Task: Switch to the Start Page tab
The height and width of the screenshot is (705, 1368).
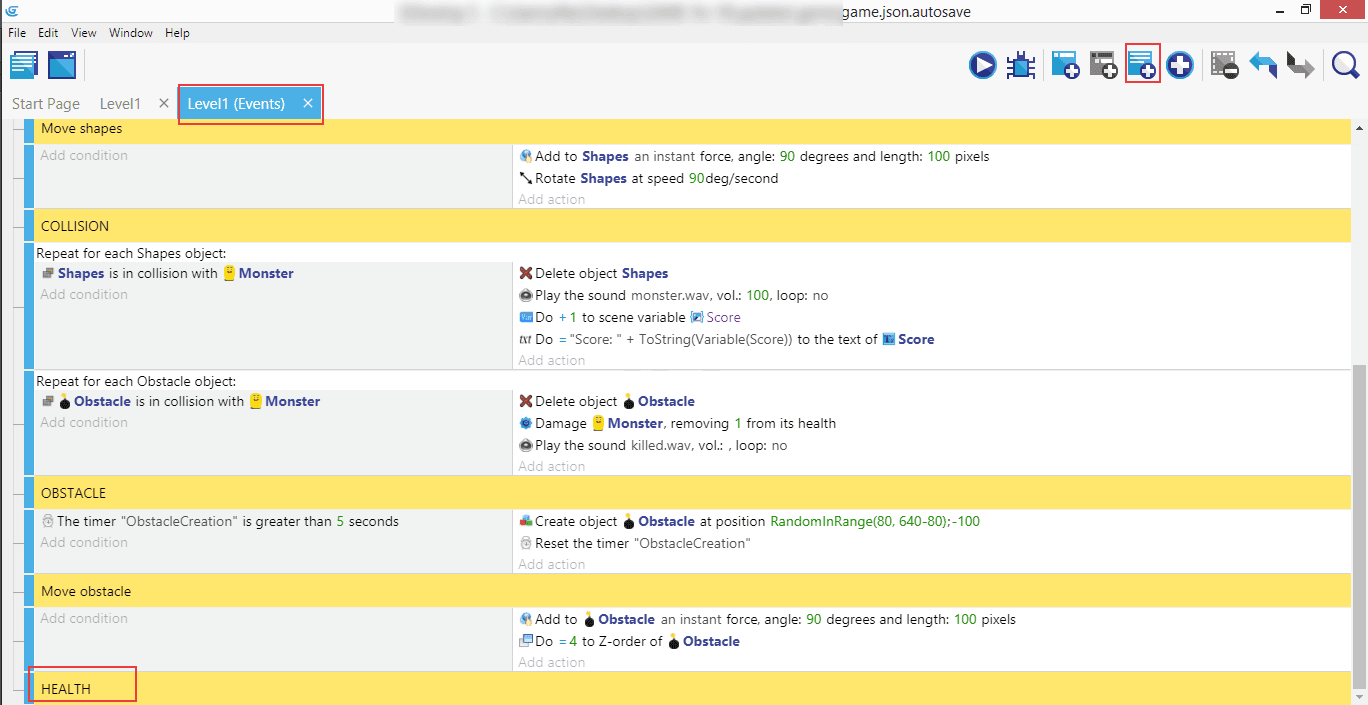Action: point(46,104)
